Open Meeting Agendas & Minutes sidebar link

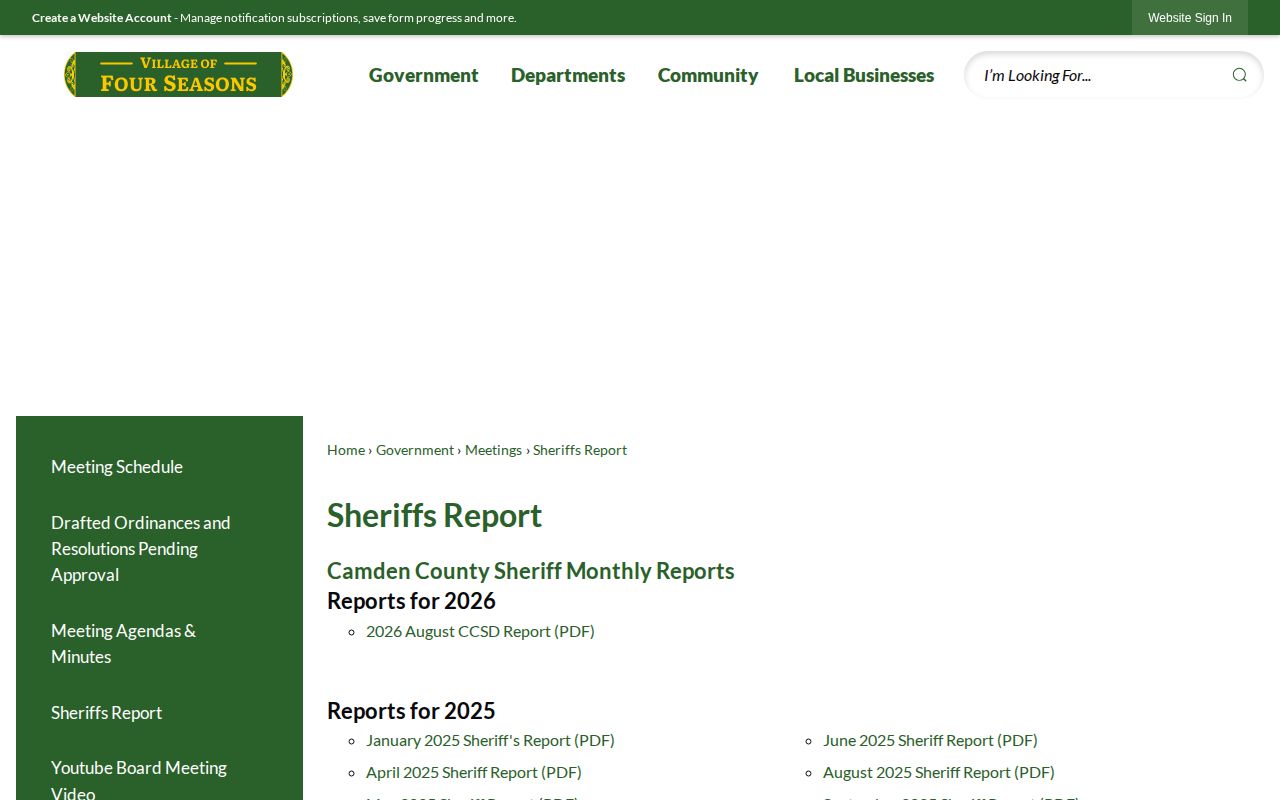[124, 644]
